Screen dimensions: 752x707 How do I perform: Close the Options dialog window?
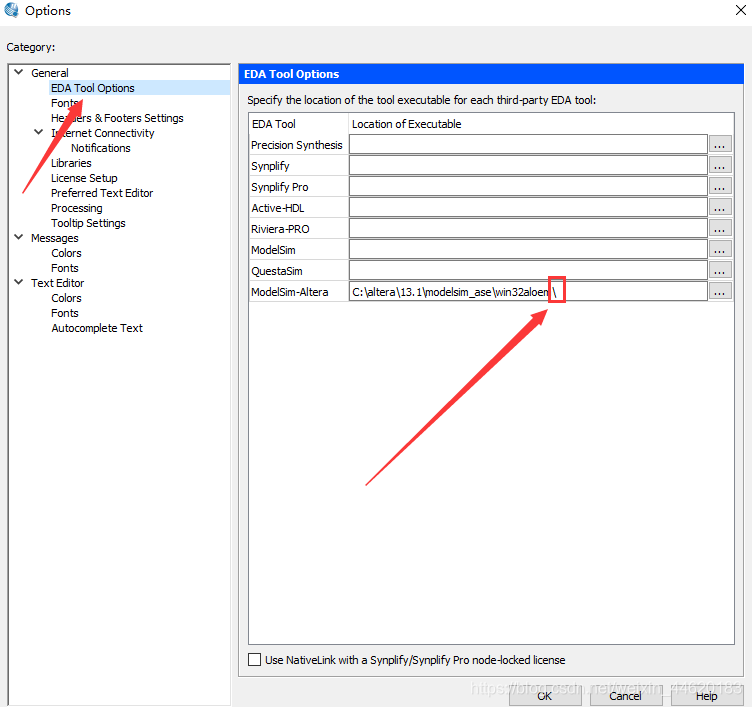740,10
